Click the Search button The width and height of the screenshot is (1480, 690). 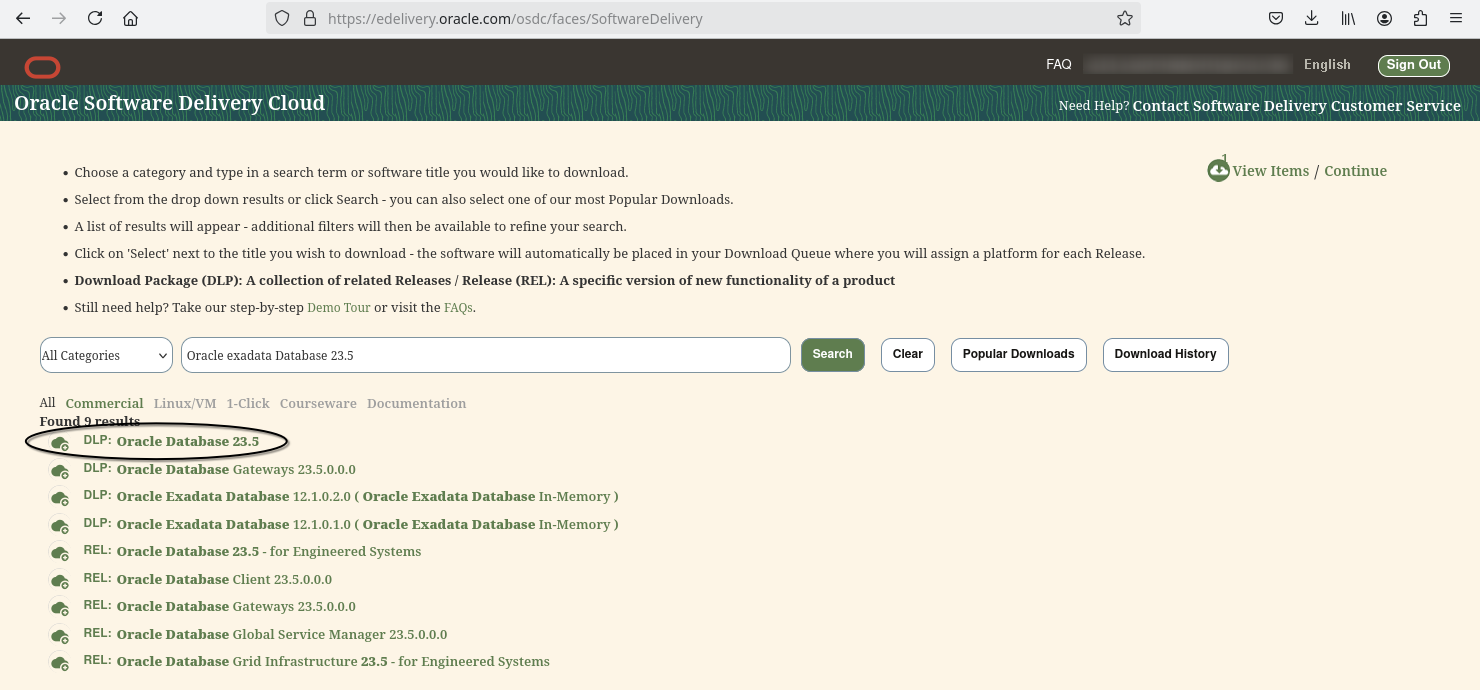(832, 354)
